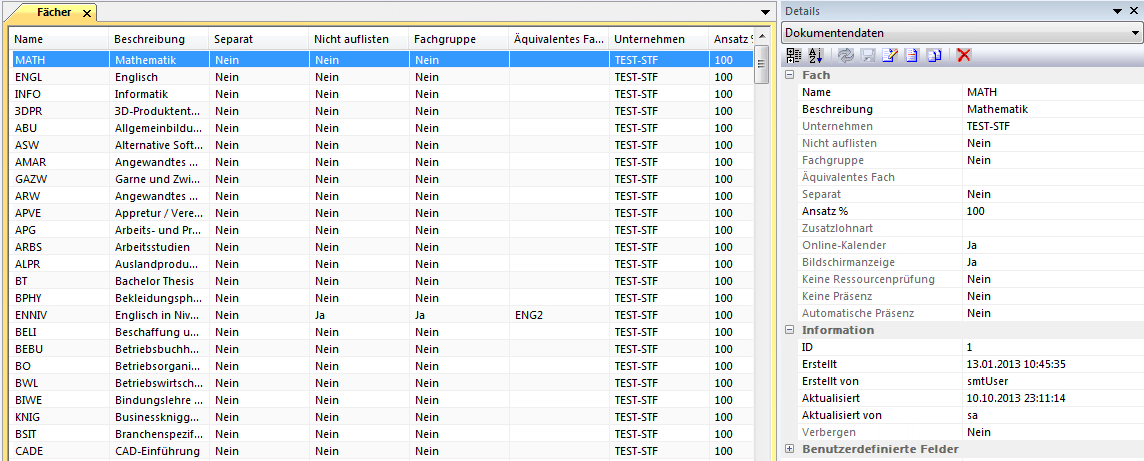Click the edit document pencil icon

889,55
